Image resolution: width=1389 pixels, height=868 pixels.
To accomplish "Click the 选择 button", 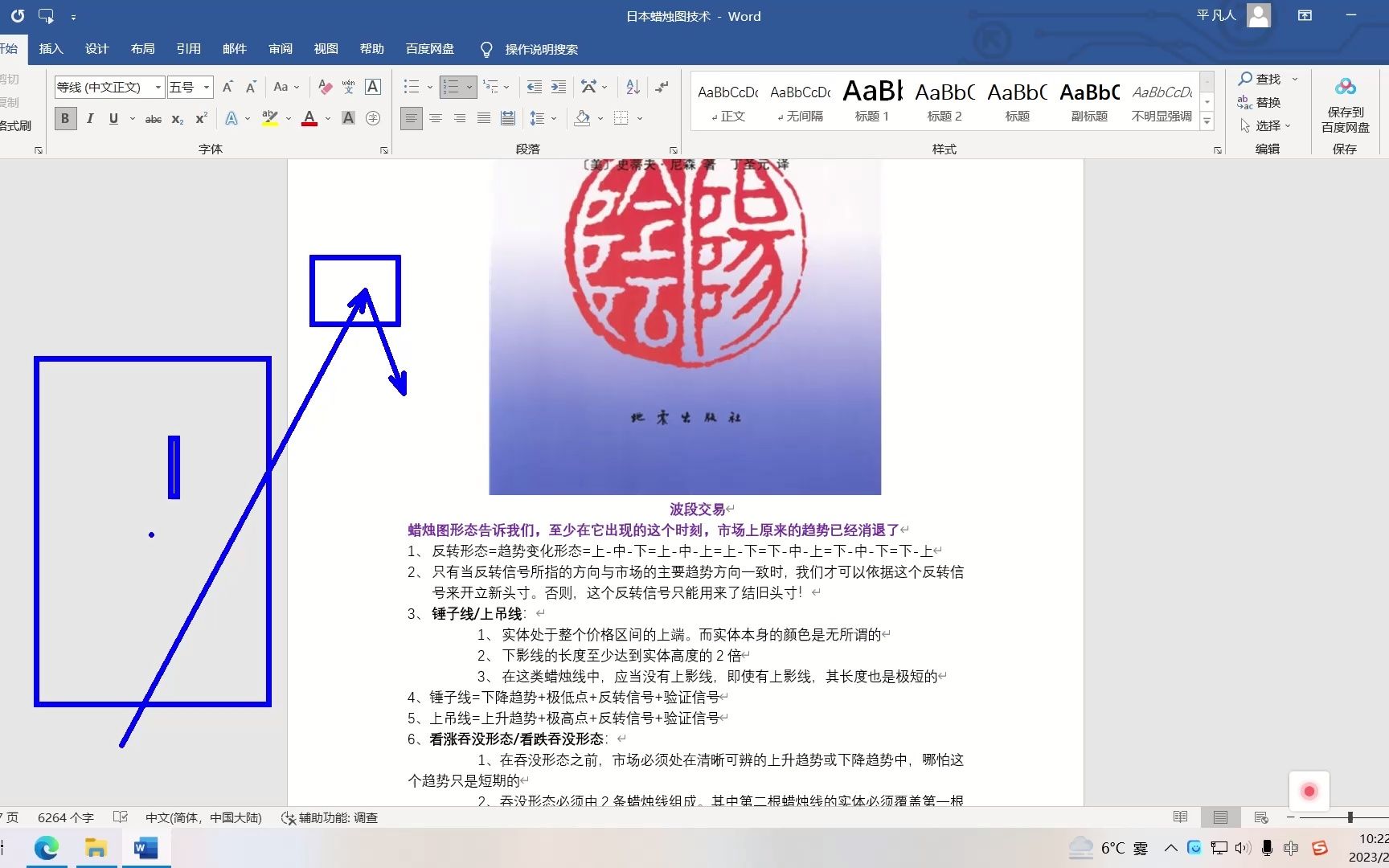I will (1264, 125).
